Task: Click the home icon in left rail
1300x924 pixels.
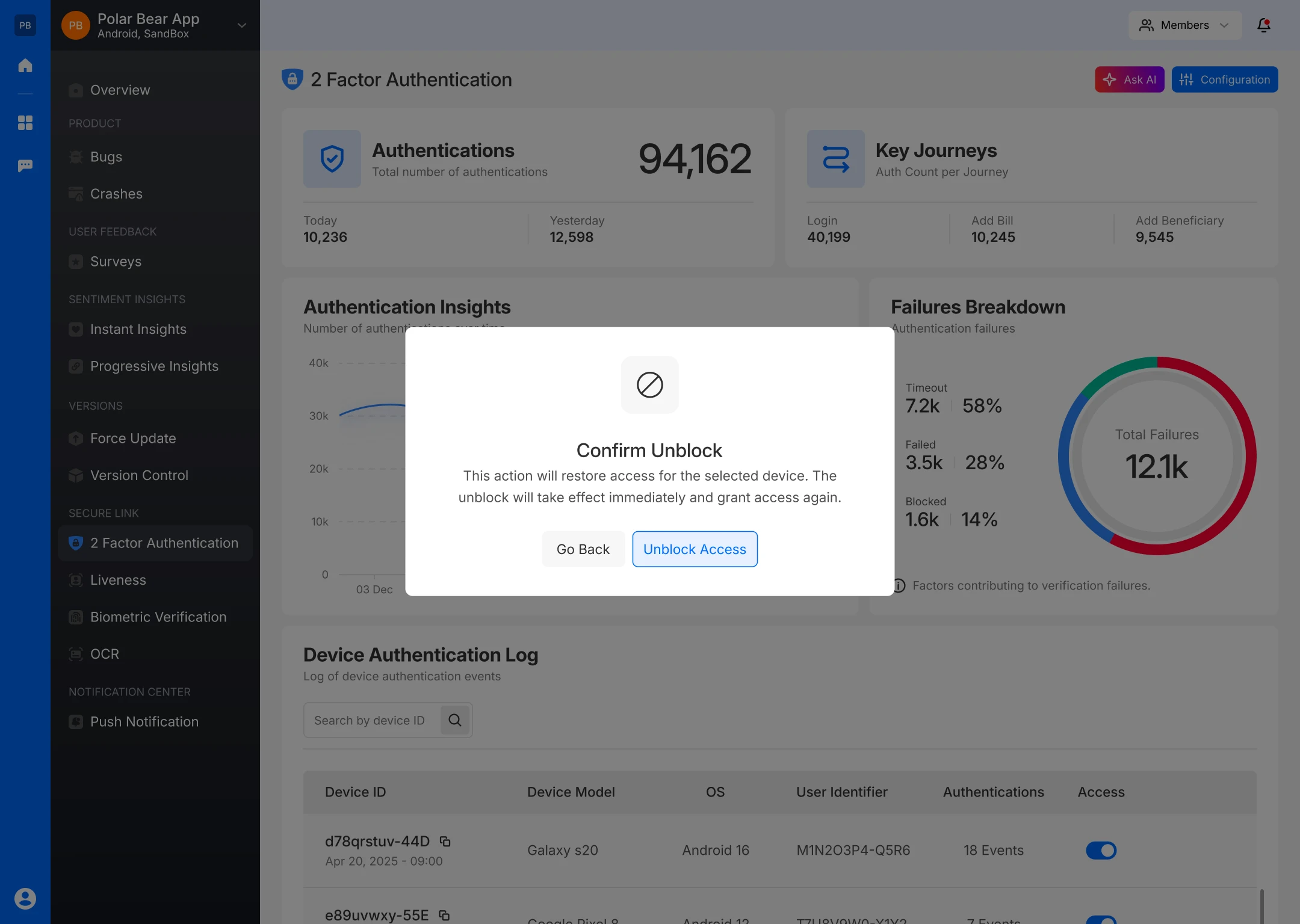Action: point(25,66)
